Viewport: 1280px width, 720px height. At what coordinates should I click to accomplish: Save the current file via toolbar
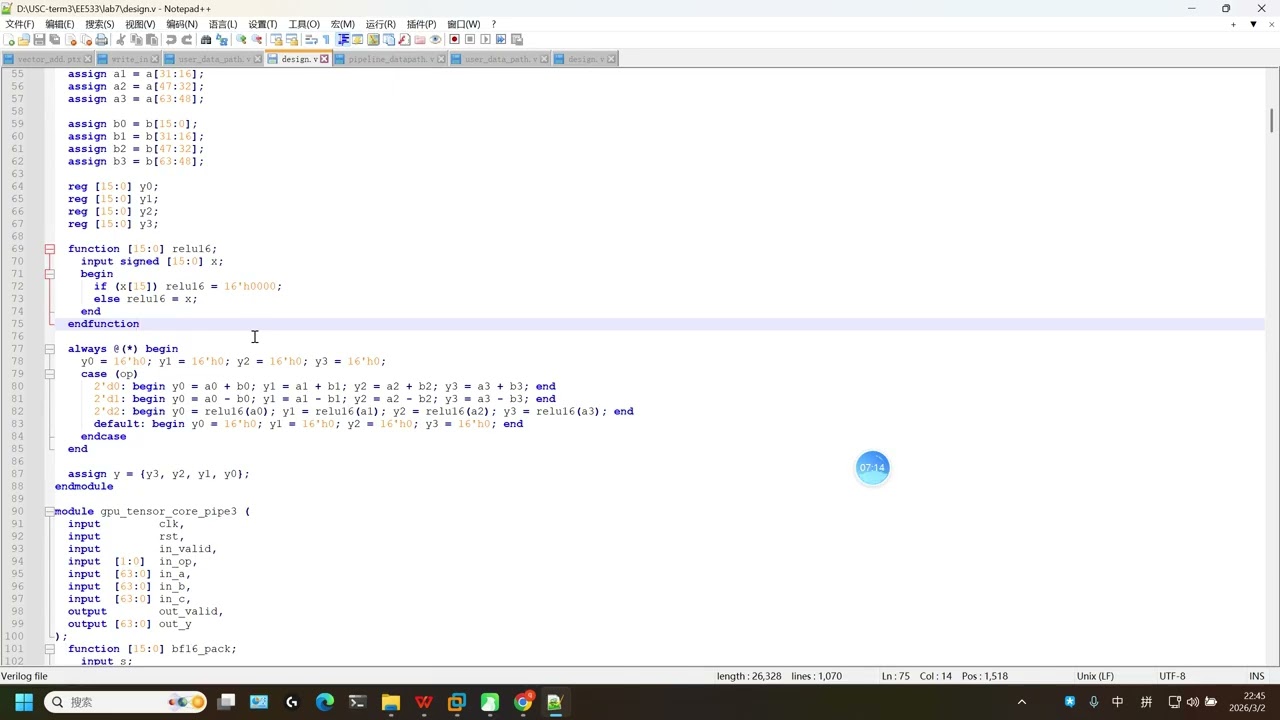point(39,40)
